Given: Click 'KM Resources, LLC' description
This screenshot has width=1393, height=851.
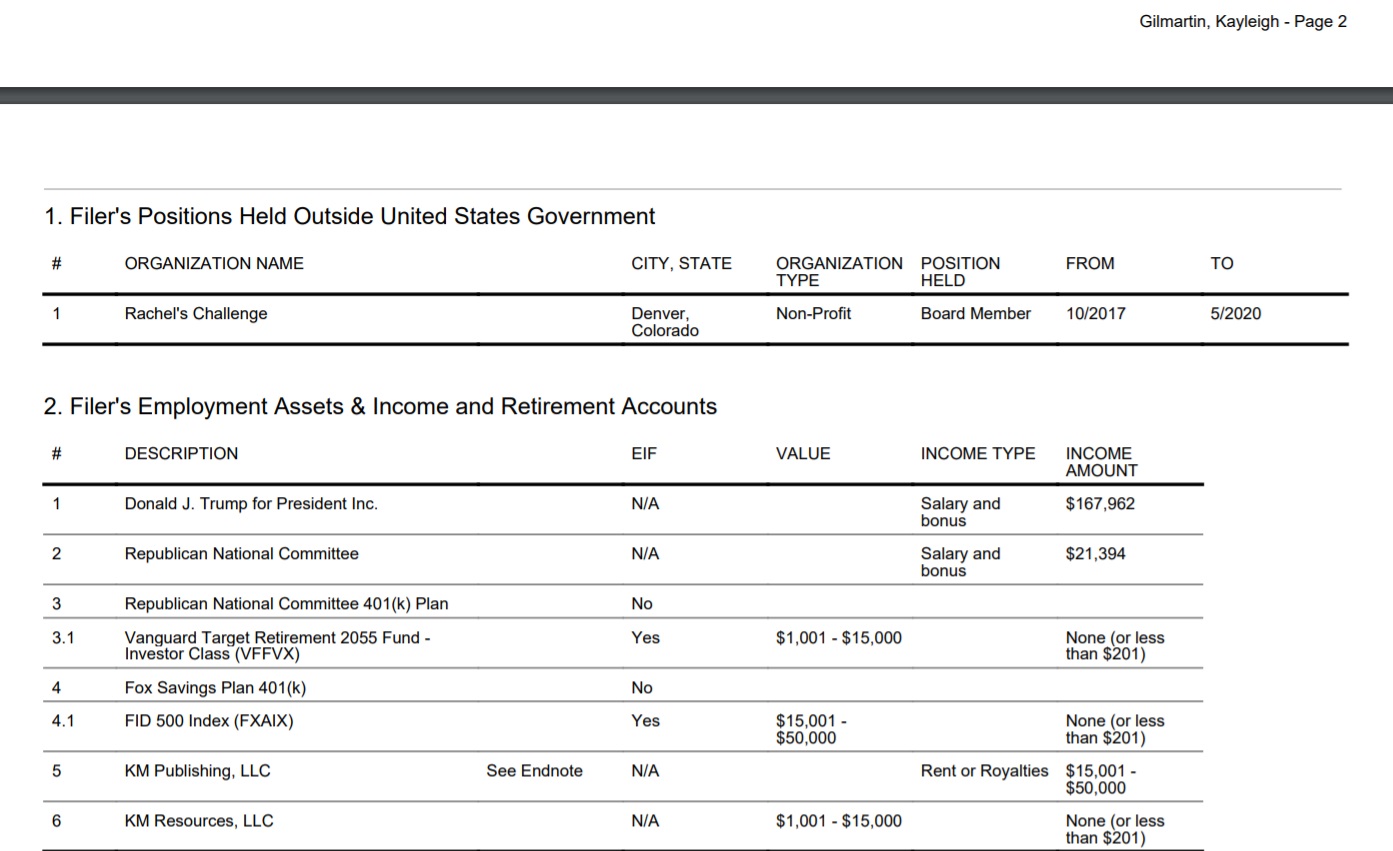Looking at the screenshot, I should pyautogui.click(x=198, y=821).
